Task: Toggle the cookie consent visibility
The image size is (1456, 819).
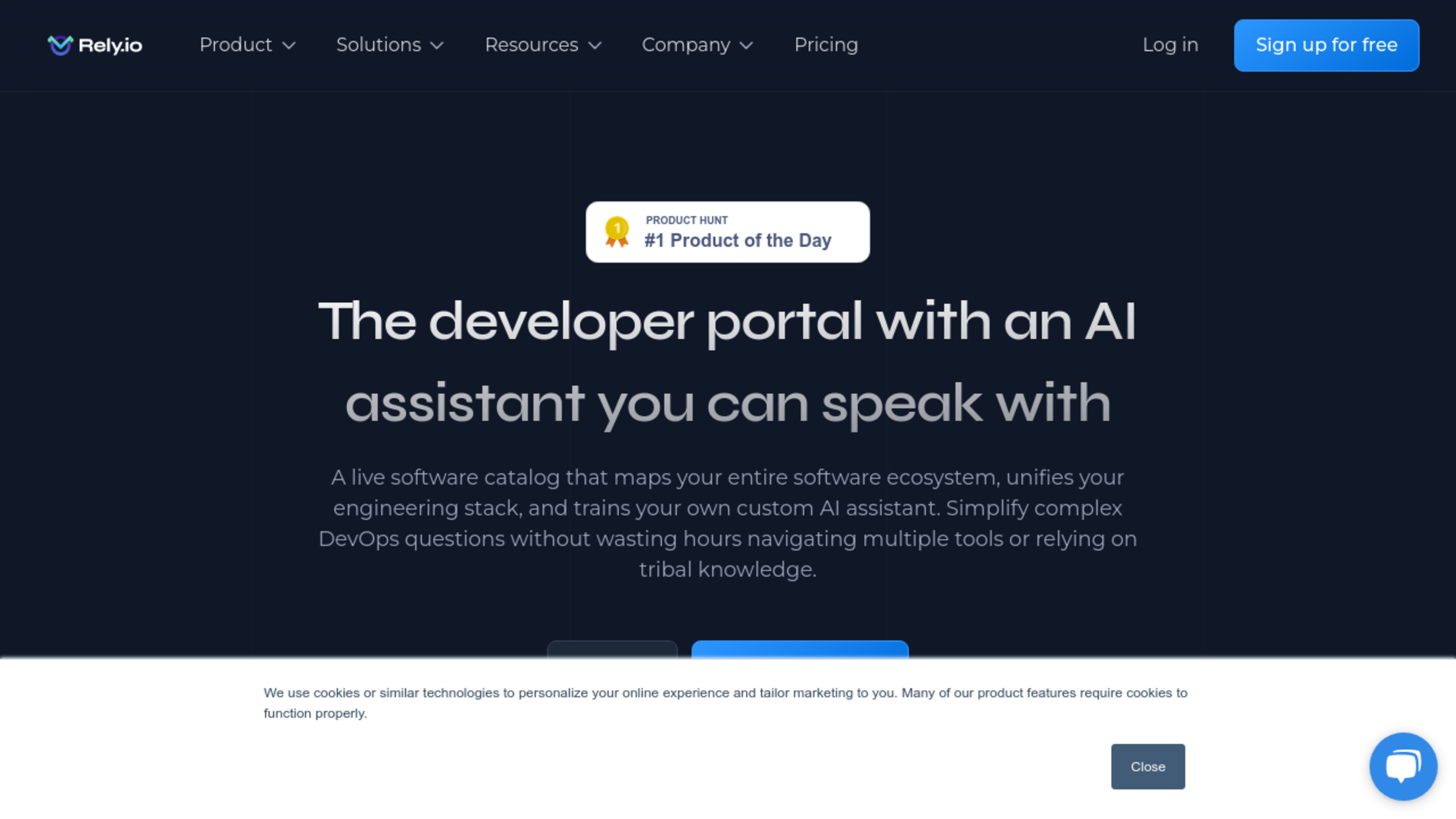Action: pyautogui.click(x=1148, y=766)
